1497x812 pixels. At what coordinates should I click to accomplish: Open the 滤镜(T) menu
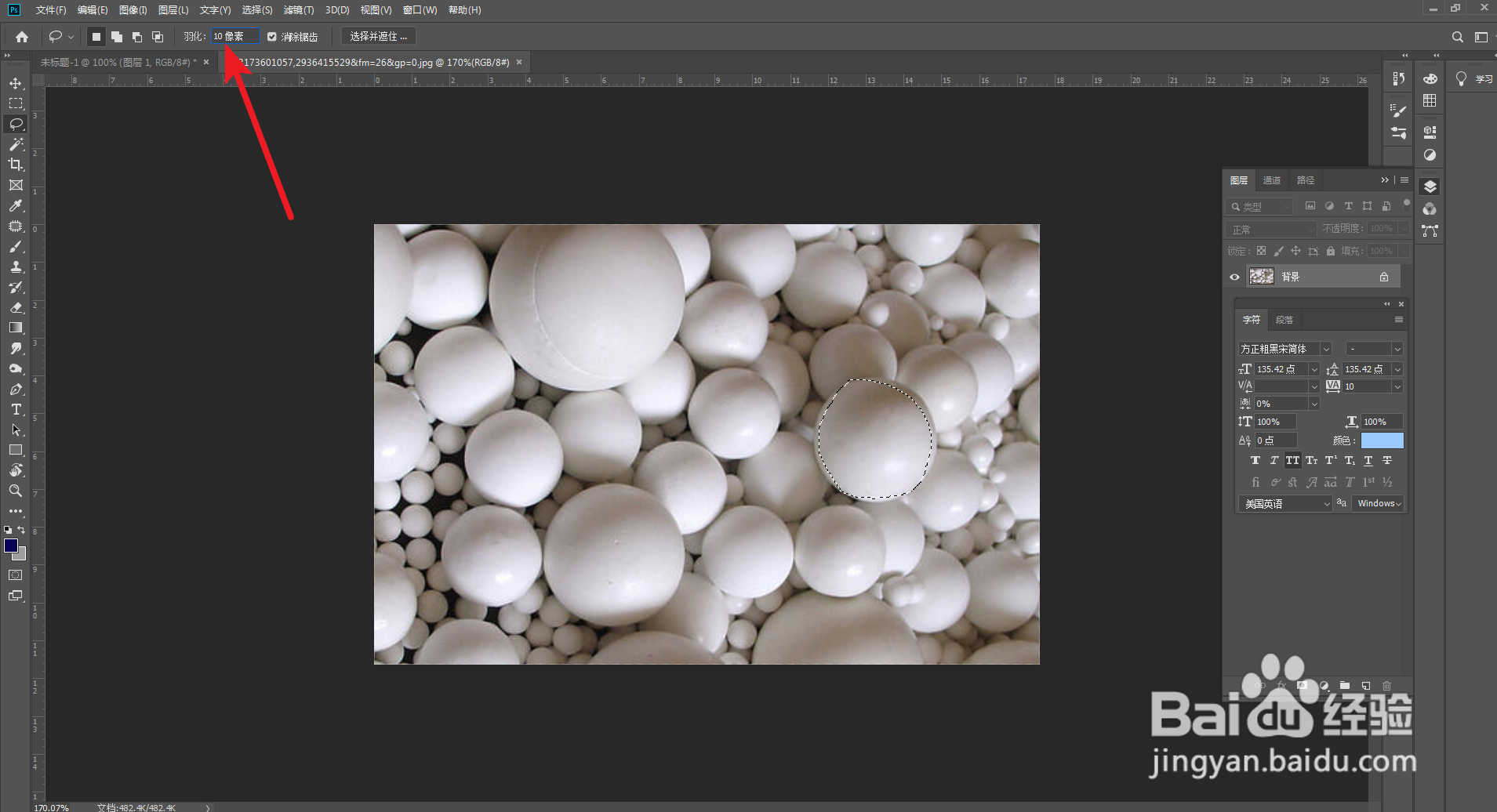pos(298,10)
